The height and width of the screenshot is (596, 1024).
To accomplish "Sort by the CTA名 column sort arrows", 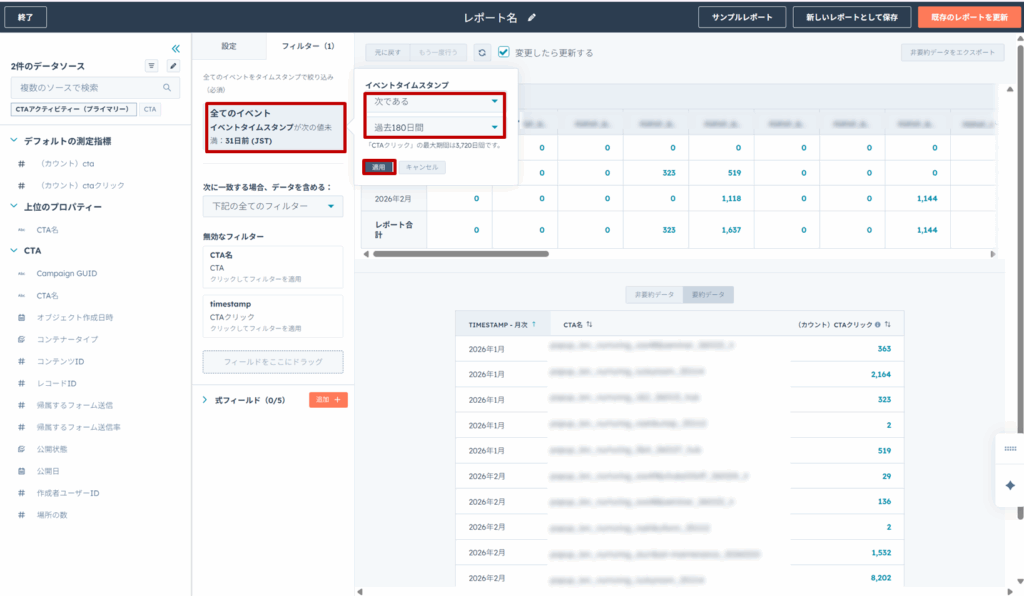I will [x=590, y=324].
